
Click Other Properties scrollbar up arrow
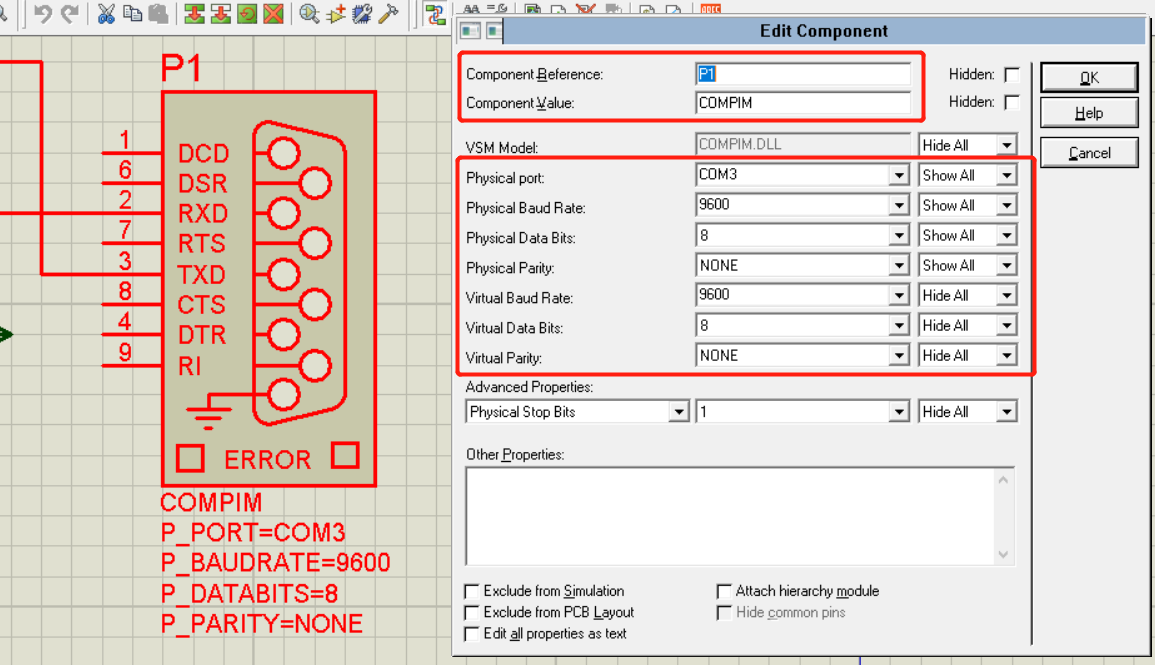click(1003, 480)
